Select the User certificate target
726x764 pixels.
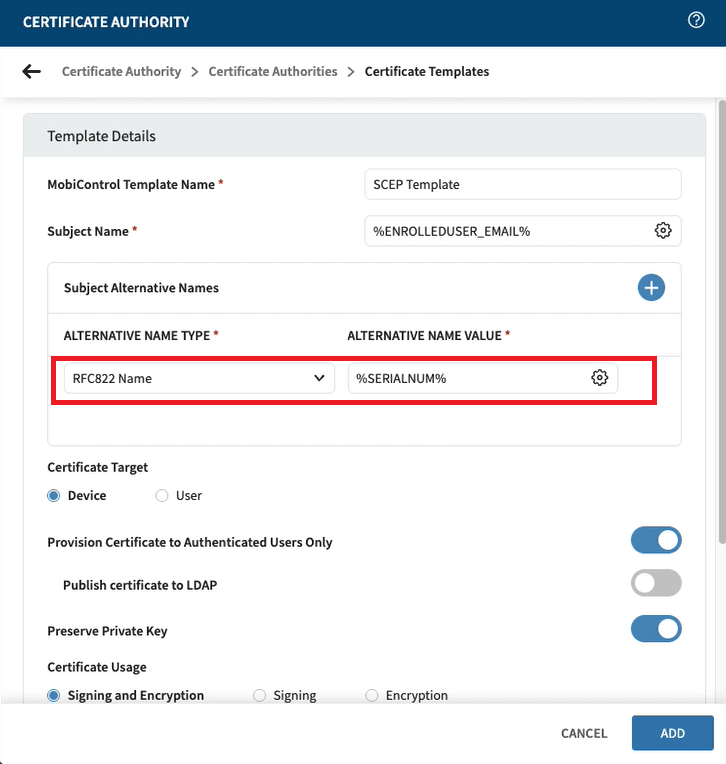162,496
